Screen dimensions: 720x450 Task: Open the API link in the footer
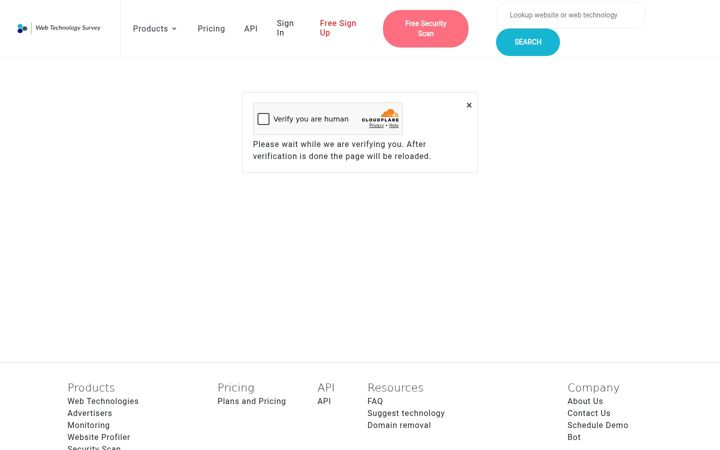(324, 401)
